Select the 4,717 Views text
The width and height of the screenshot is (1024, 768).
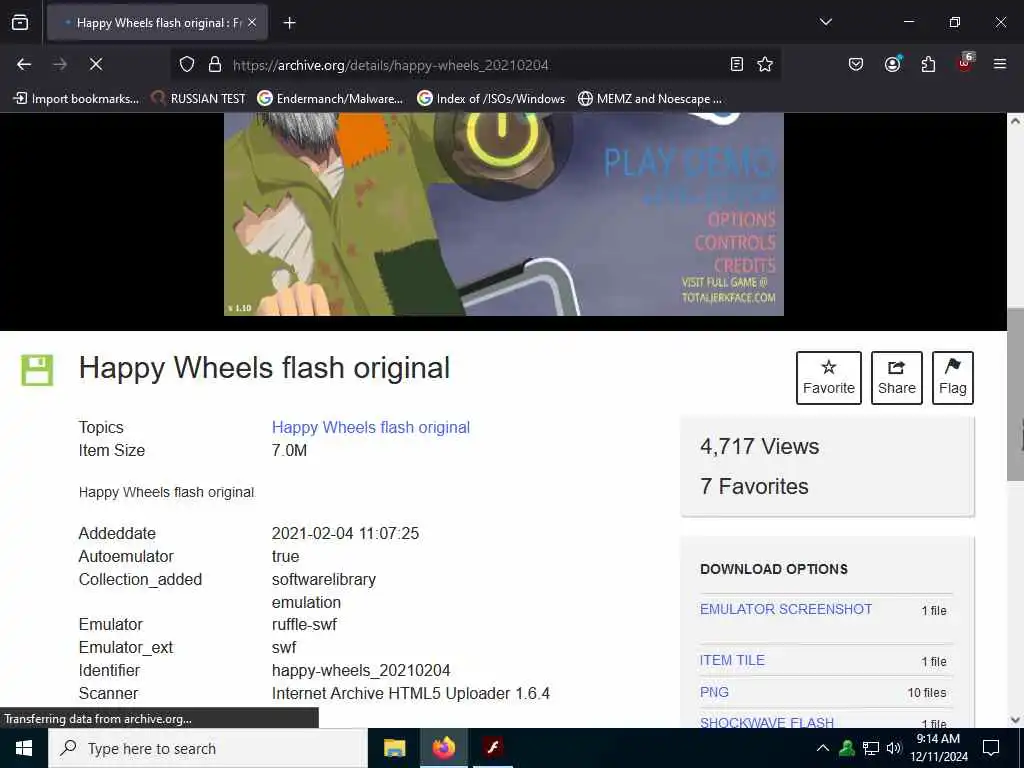coord(760,447)
